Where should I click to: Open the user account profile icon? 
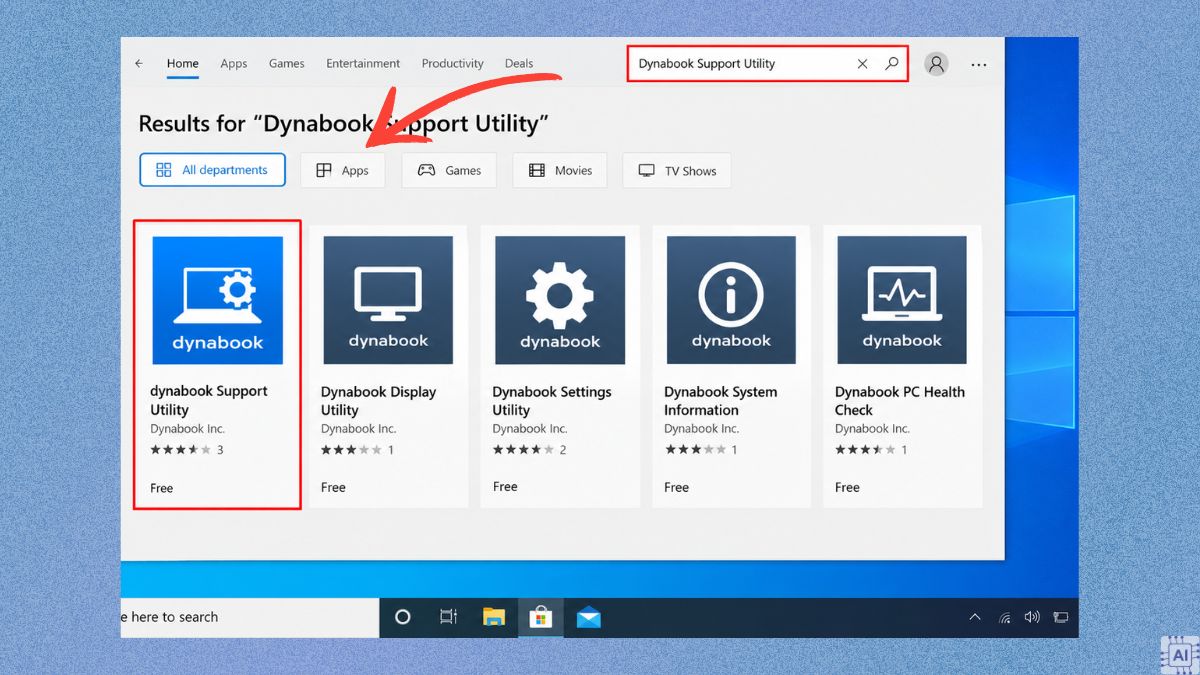click(x=936, y=64)
